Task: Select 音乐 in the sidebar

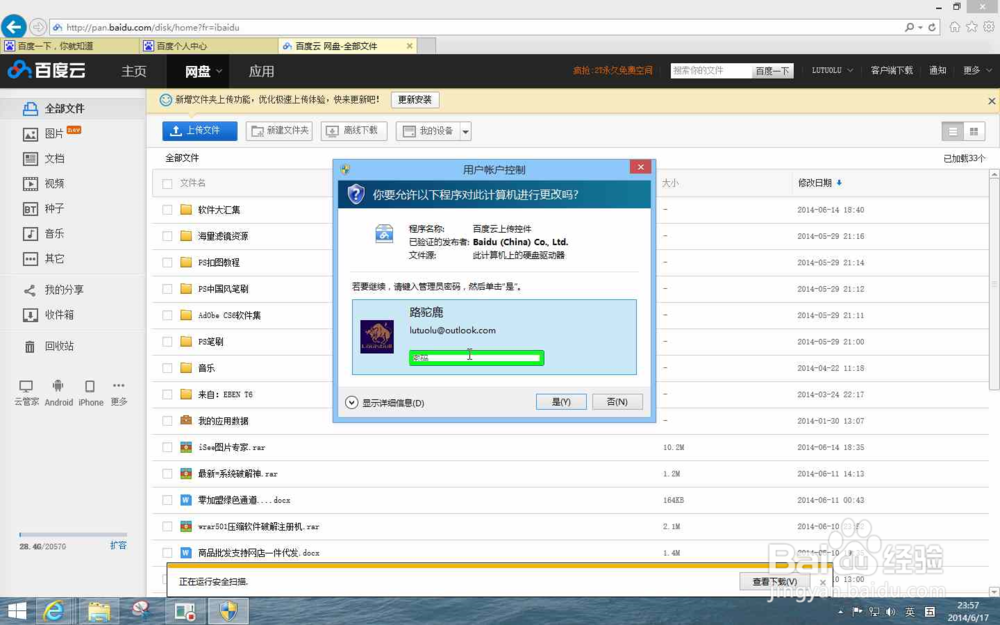Action: pos(43,233)
